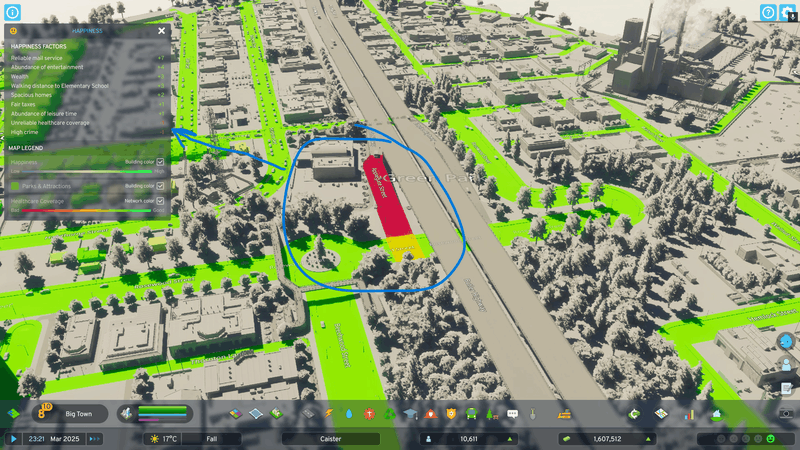Select the Spacious homes factor
The height and width of the screenshot is (450, 800).
click(87, 95)
